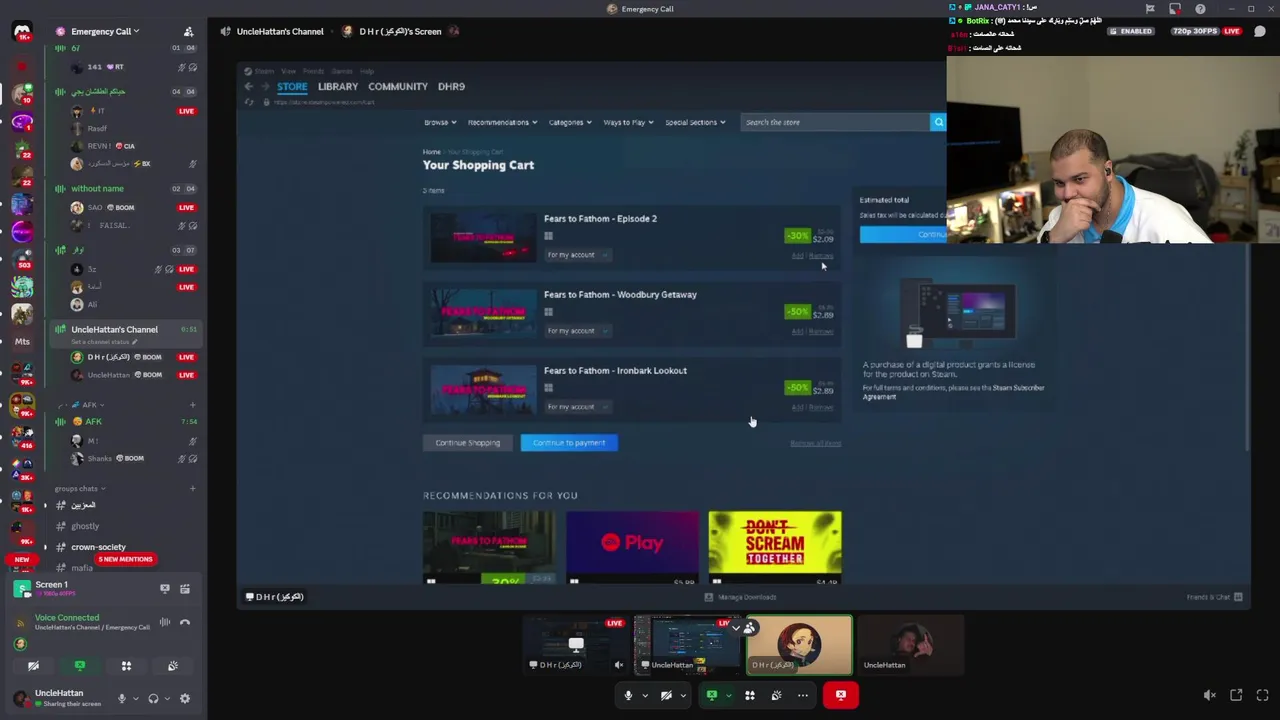The height and width of the screenshot is (720, 1280).
Task: Mute microphone in the user panel
Action: [122, 698]
